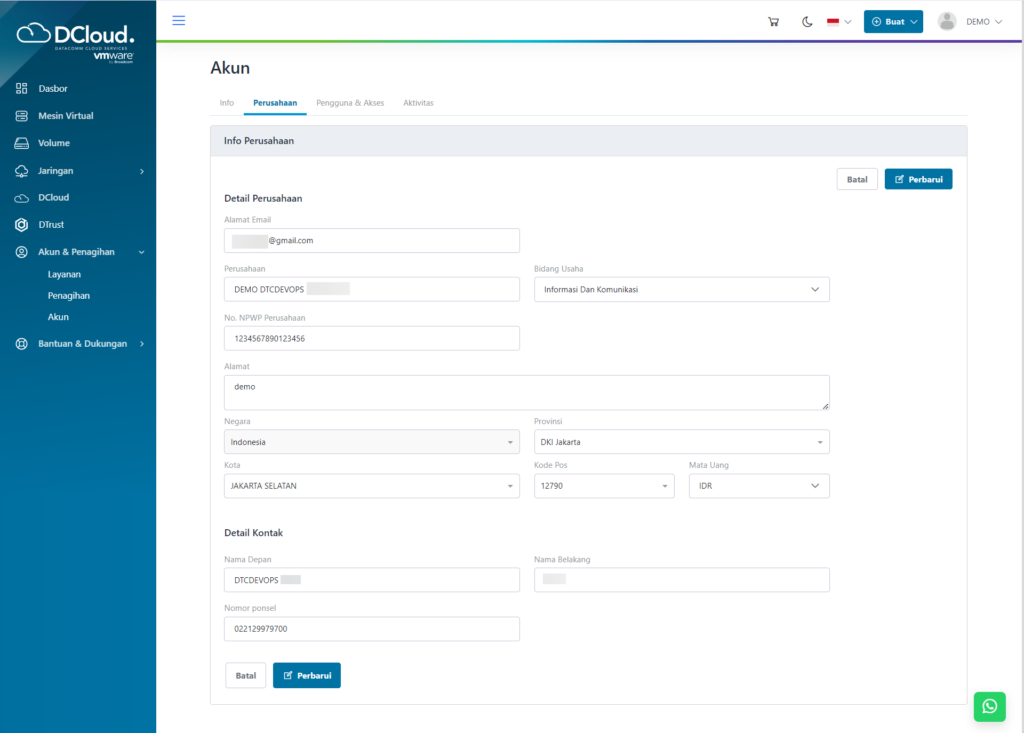Image resolution: width=1024 pixels, height=733 pixels.
Task: Click the DCloud cloud icon in the menu
Action: [22, 198]
